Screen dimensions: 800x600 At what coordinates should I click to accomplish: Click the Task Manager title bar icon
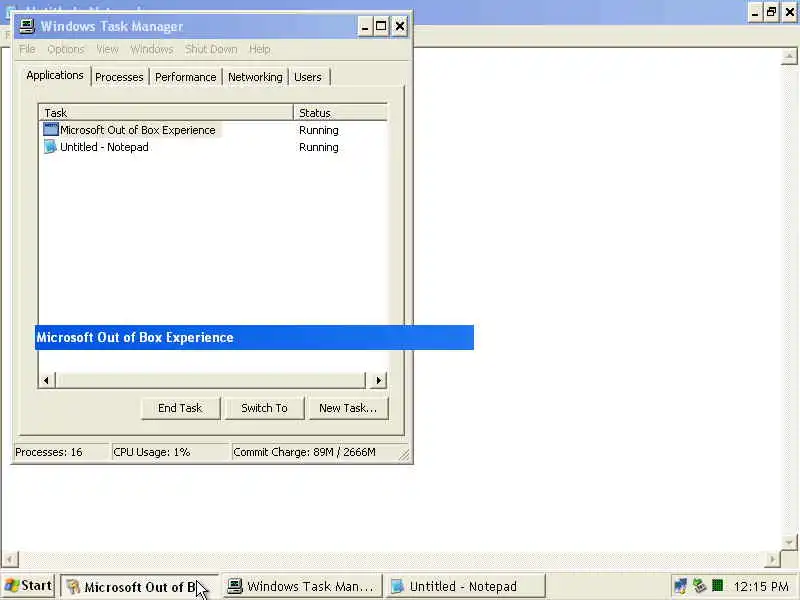(27, 26)
